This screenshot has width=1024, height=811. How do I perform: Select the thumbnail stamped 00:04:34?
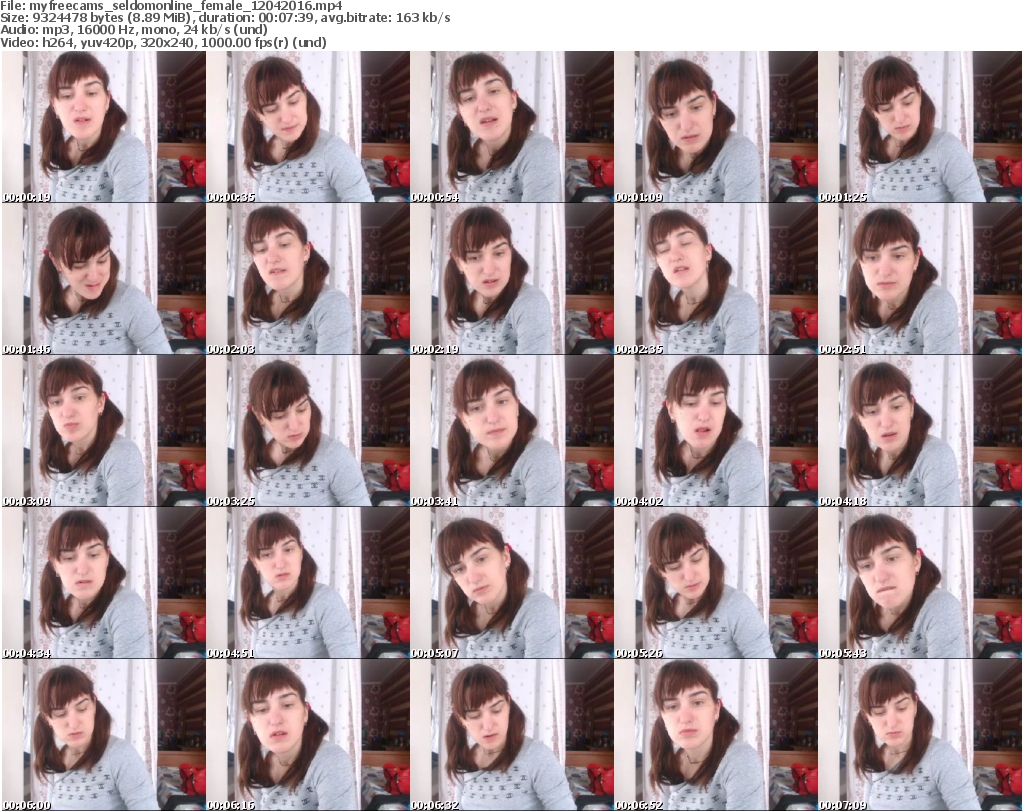[x=104, y=583]
